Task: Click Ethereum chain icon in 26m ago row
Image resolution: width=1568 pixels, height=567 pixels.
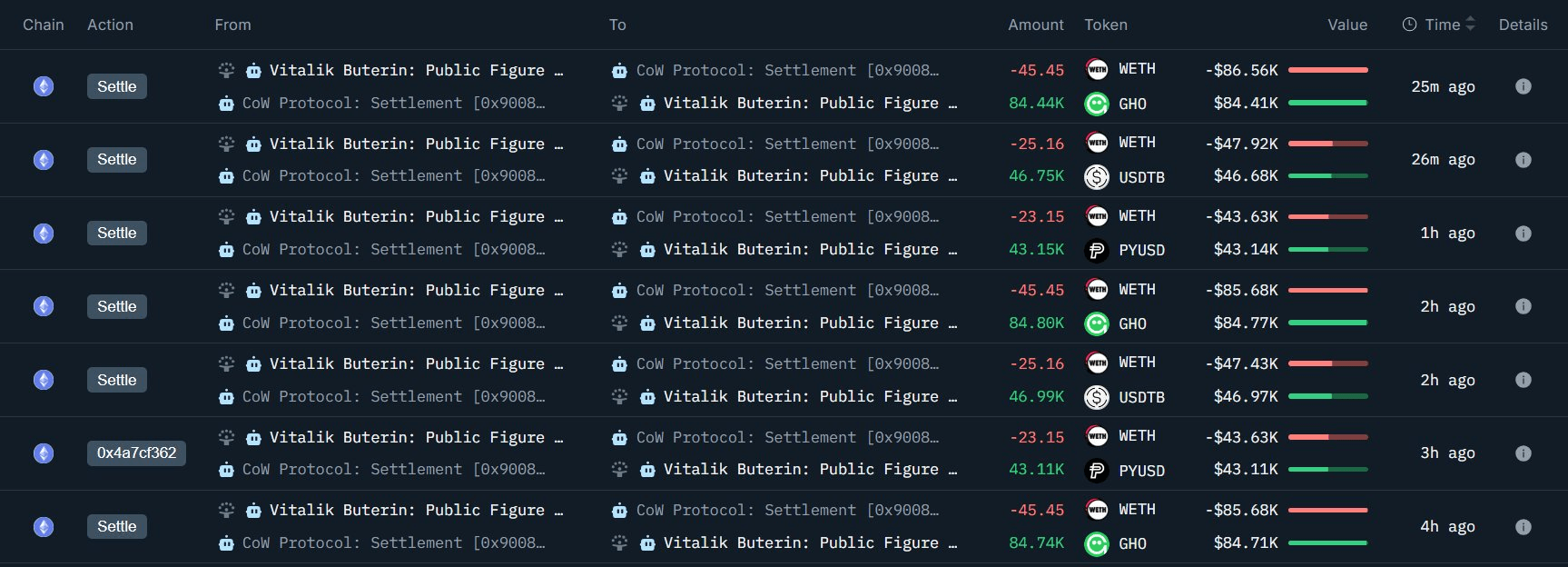Action: click(44, 160)
